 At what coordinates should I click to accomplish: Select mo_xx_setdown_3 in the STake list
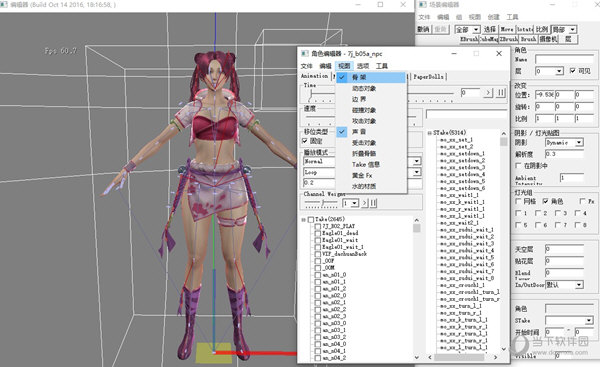point(462,167)
